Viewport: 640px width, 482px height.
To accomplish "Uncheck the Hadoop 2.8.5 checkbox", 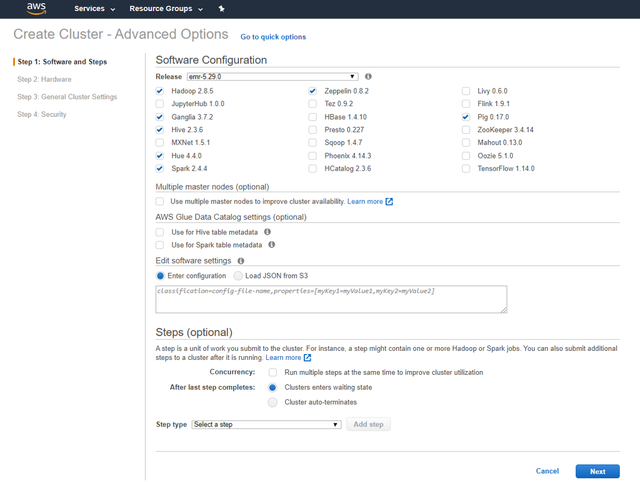I will (160, 91).
